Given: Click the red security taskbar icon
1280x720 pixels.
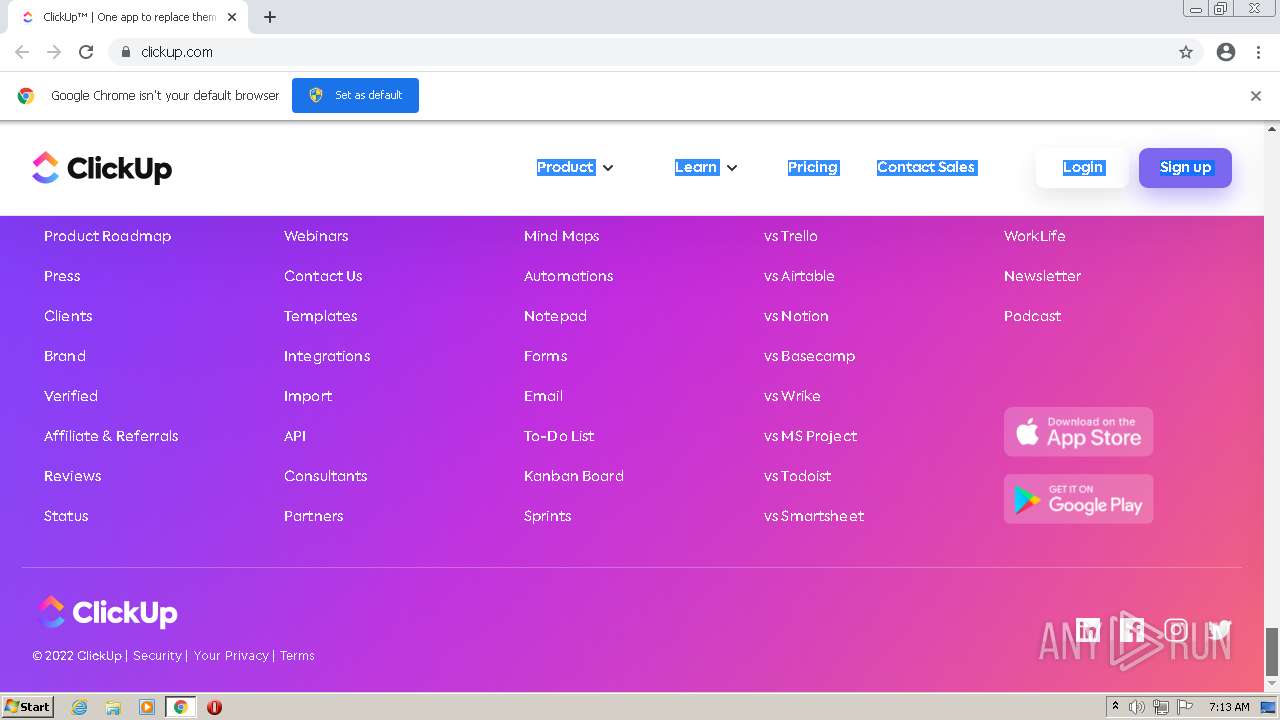Looking at the screenshot, I should (214, 707).
